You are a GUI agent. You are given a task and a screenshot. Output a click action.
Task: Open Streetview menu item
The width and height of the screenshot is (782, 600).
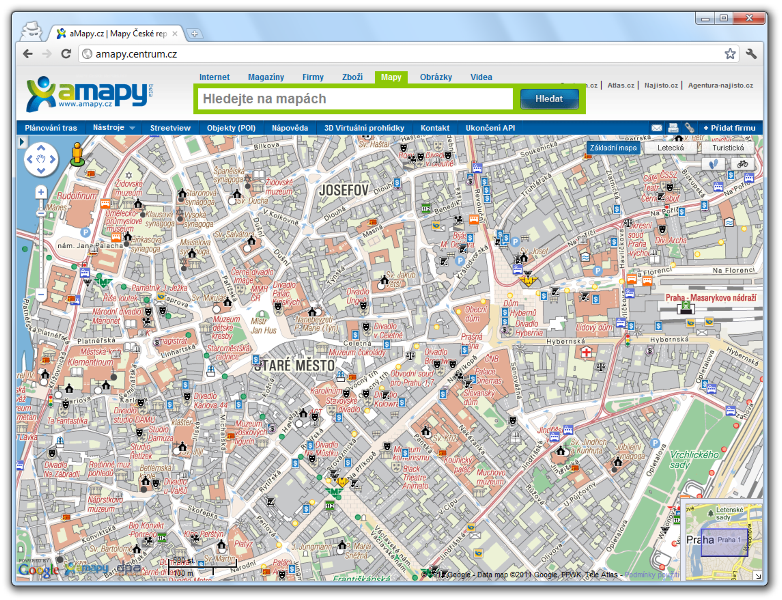[x=170, y=128]
